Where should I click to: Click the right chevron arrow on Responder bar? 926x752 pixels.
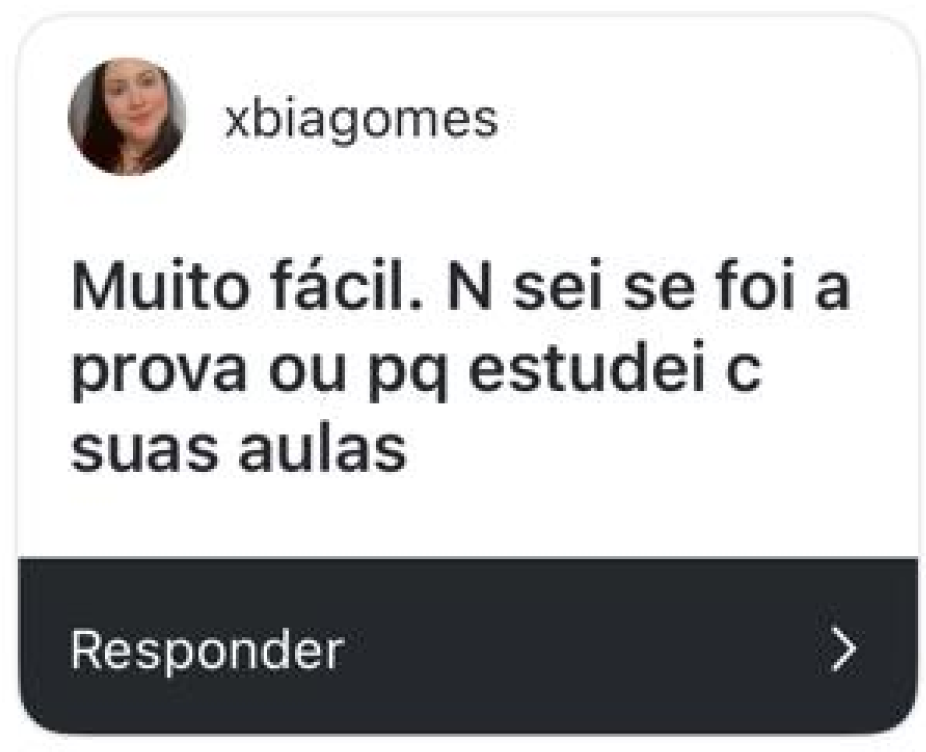844,649
